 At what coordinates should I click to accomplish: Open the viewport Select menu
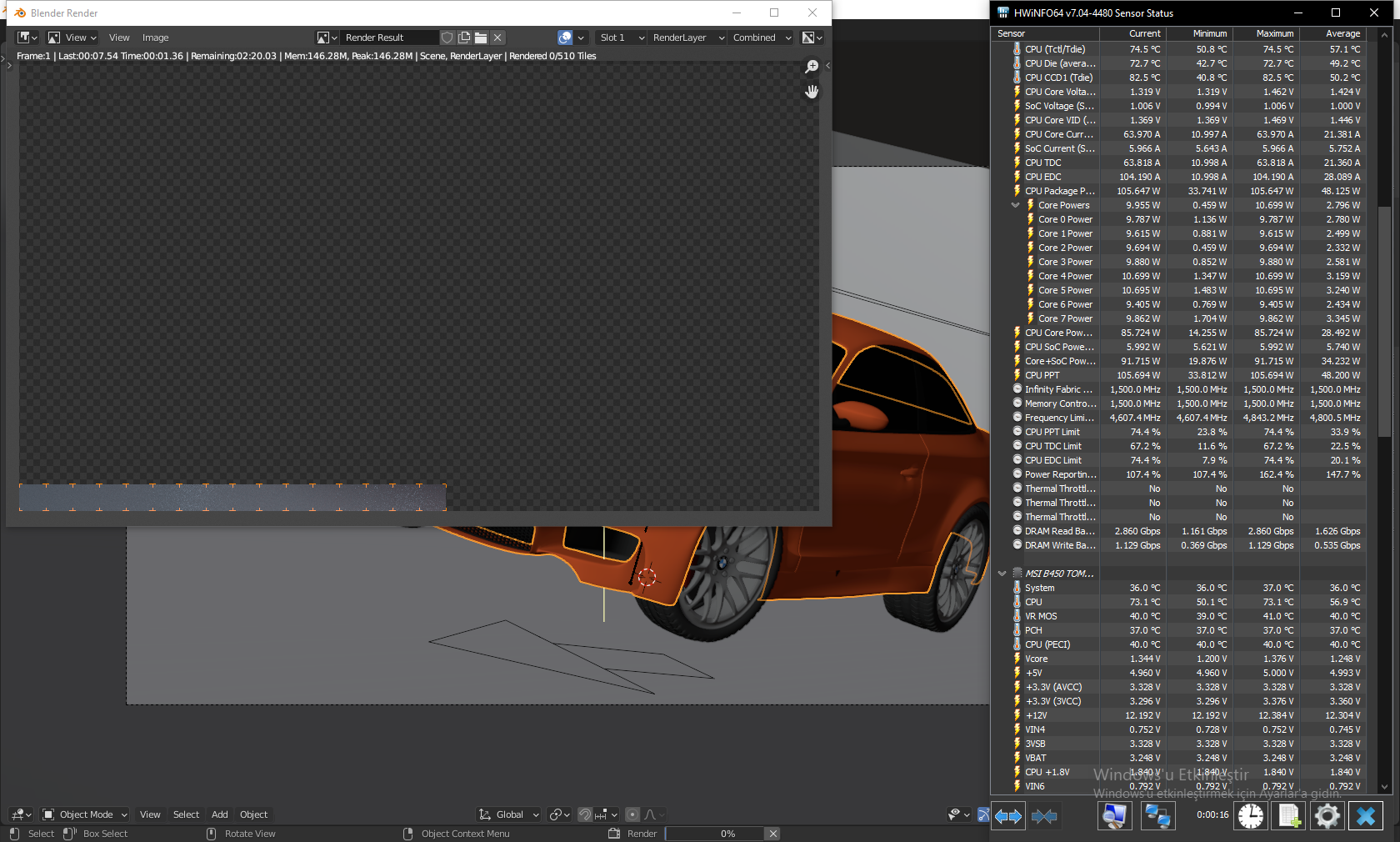[186, 814]
